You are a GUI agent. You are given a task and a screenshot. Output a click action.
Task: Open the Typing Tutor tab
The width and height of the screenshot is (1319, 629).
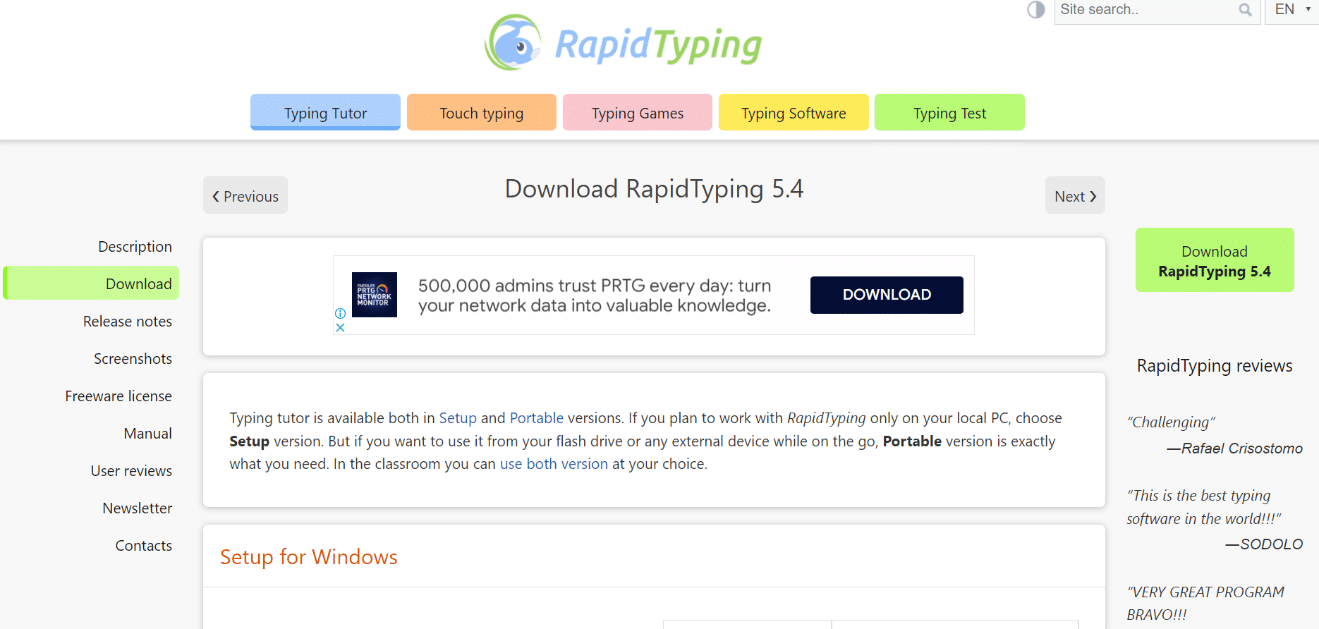click(325, 113)
